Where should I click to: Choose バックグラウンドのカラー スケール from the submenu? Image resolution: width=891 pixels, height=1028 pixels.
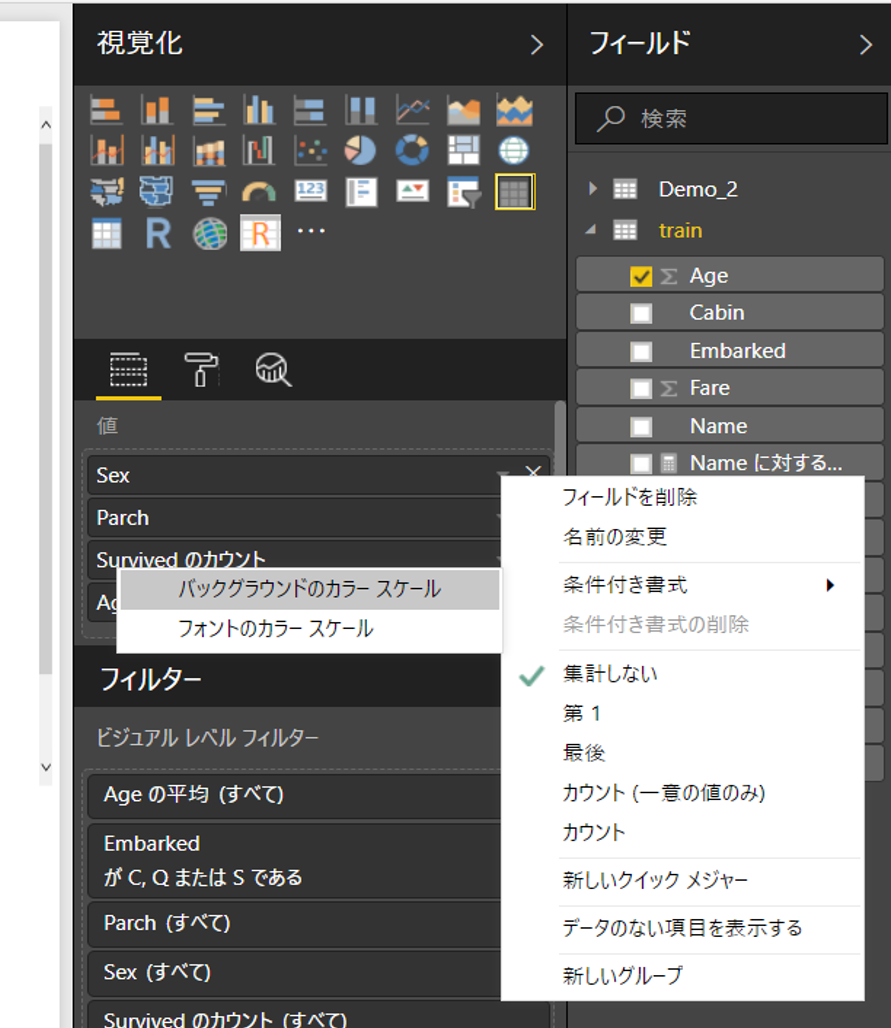point(307,590)
